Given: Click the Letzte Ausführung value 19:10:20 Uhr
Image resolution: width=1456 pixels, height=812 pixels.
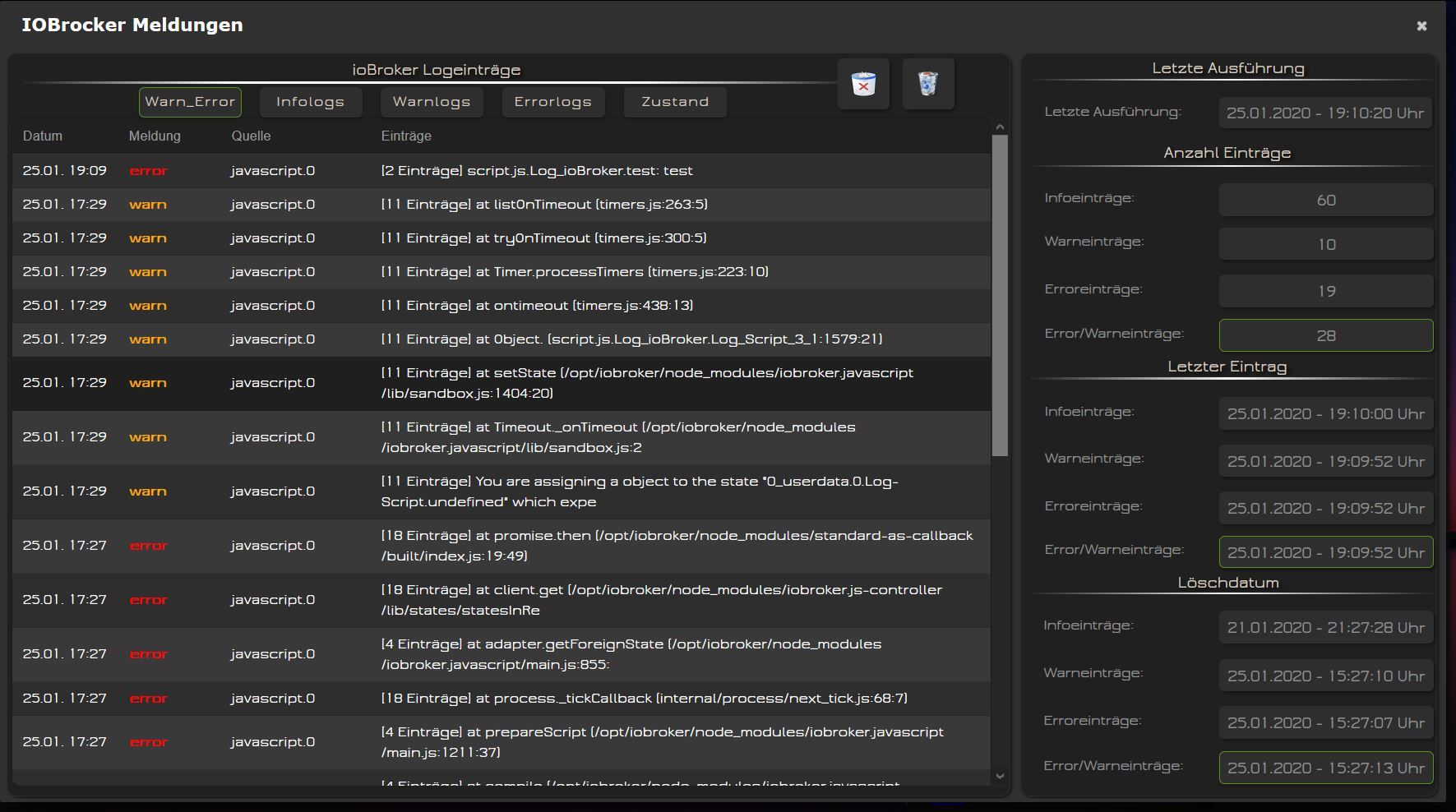Looking at the screenshot, I should click(x=1325, y=113).
